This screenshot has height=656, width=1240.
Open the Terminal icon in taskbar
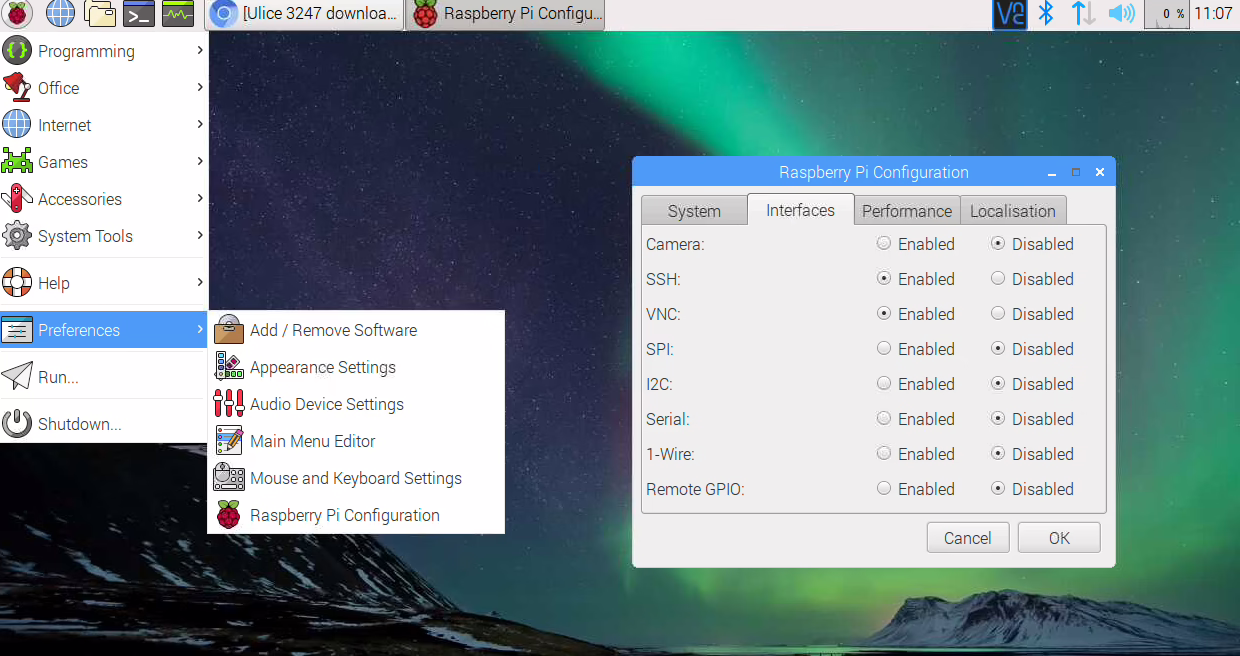pyautogui.click(x=139, y=14)
